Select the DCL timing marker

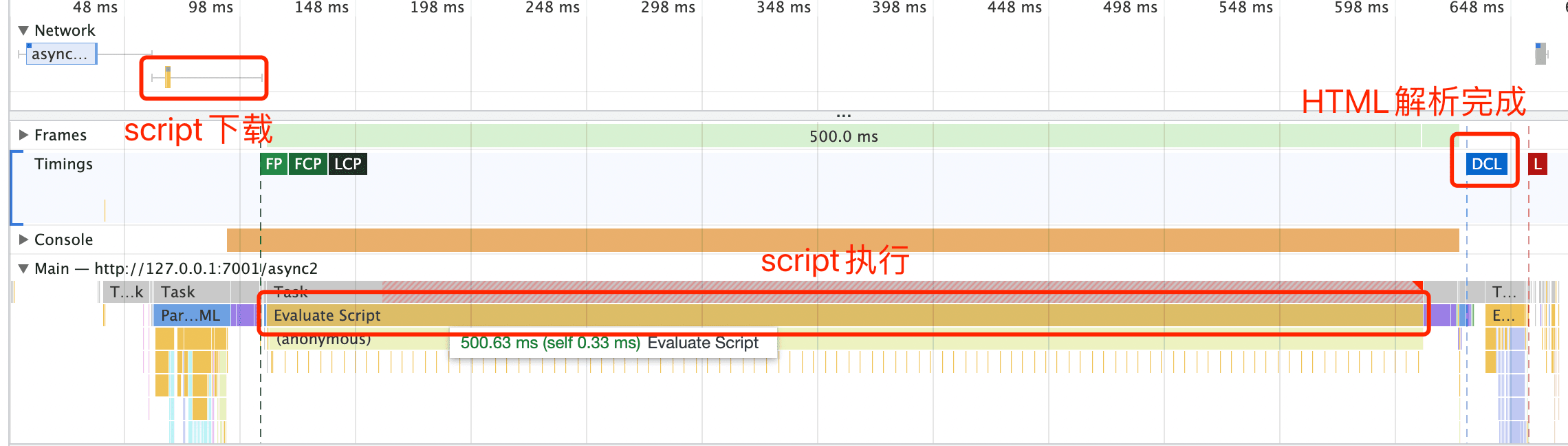pos(1485,164)
